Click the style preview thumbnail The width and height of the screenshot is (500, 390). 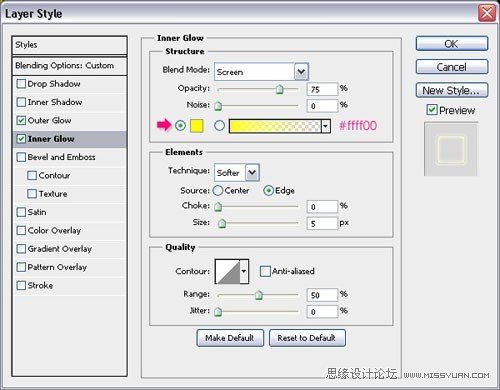[451, 149]
